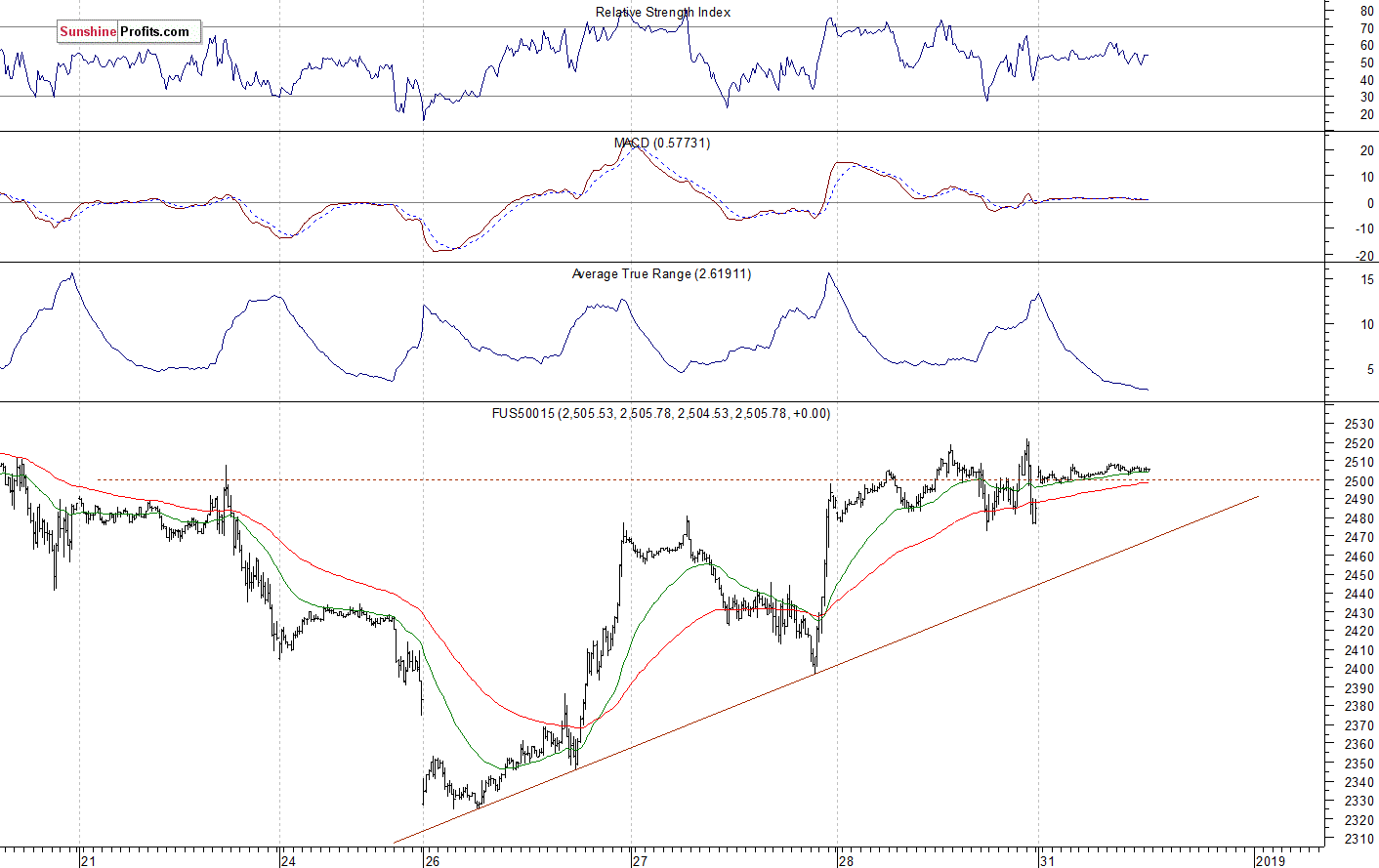The image size is (1379, 868).
Task: Click price level 2430 on price axis
Action: pyautogui.click(x=1359, y=614)
